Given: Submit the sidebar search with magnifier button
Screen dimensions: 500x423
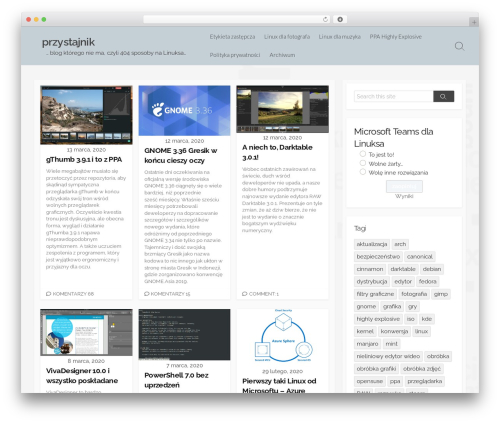Looking at the screenshot, I should click(x=443, y=96).
